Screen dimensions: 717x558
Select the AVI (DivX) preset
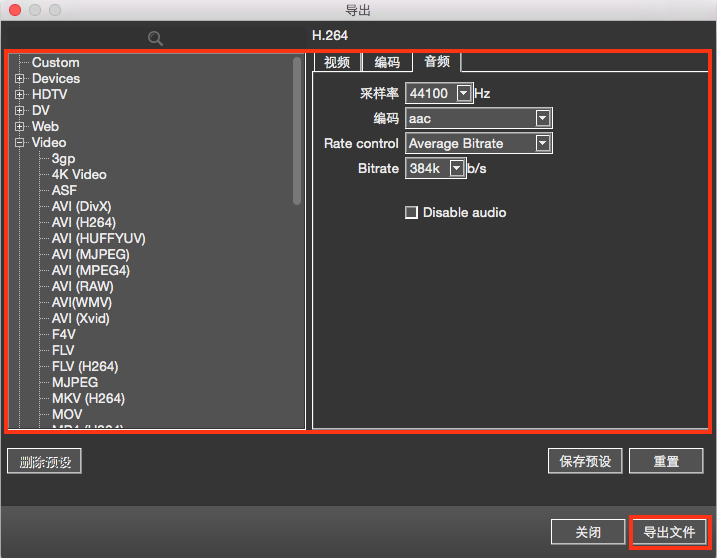coord(81,207)
